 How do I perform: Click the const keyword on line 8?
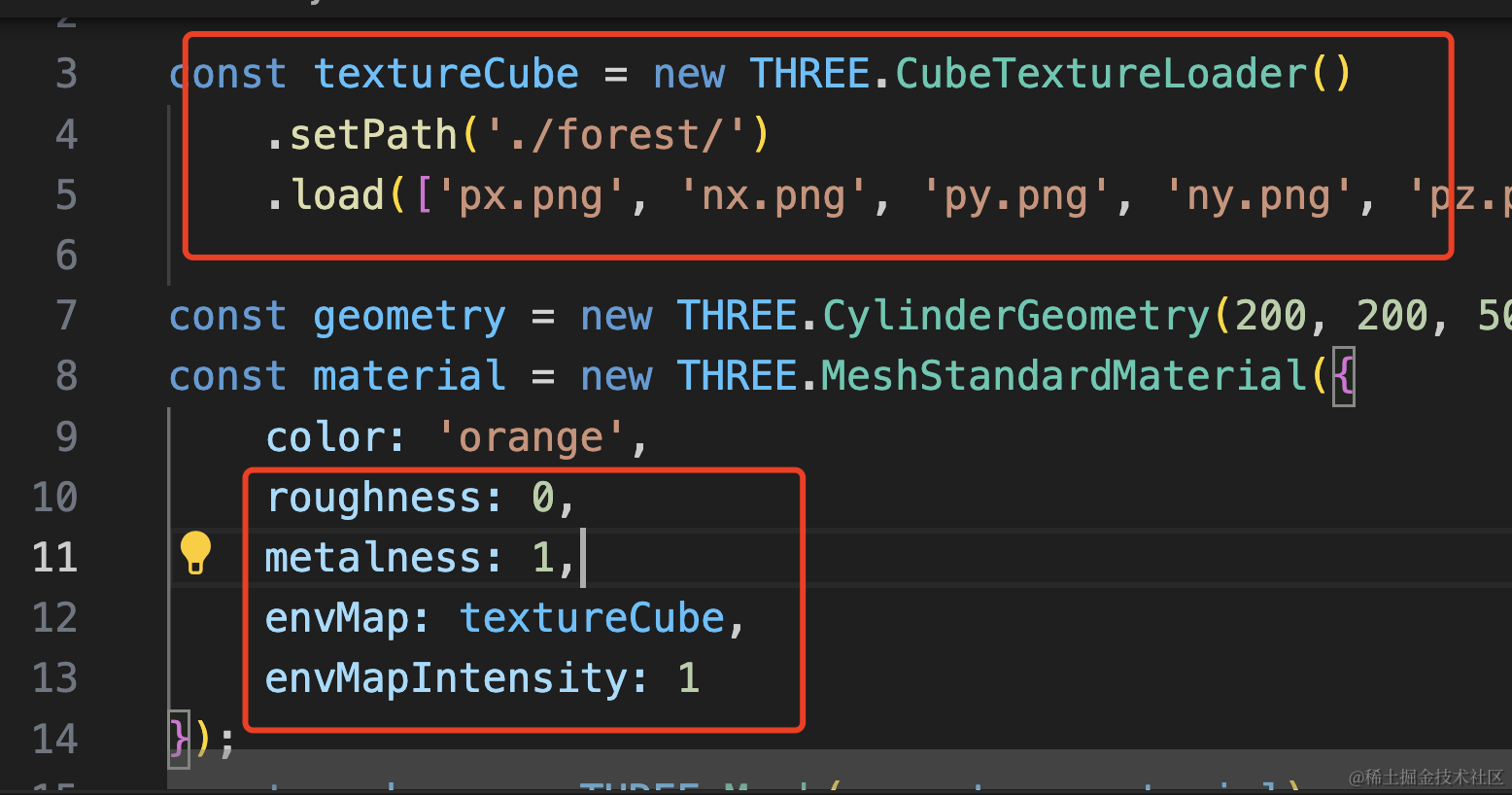click(227, 376)
